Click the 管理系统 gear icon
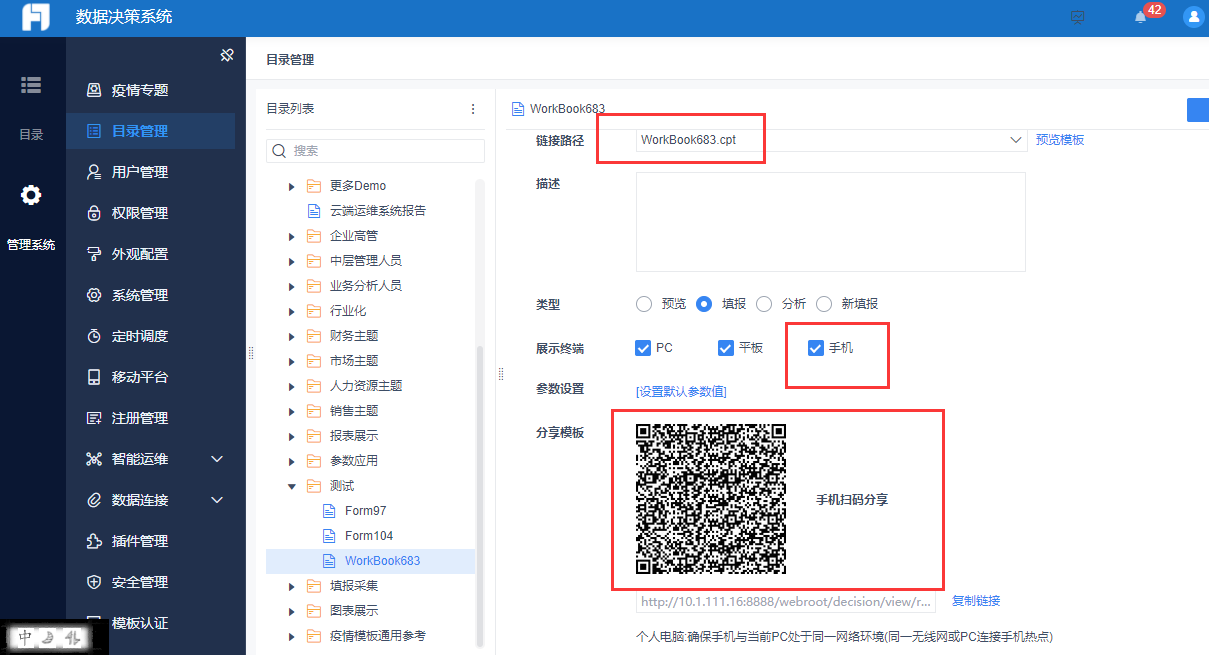 (x=31, y=195)
